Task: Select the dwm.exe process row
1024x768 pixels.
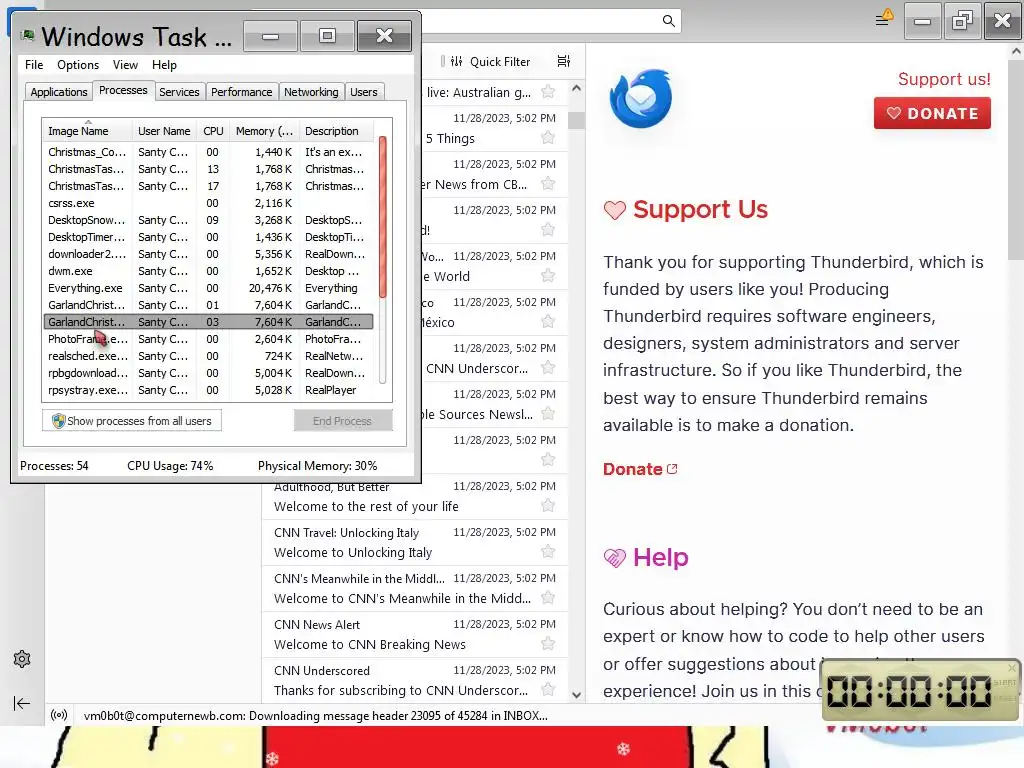Action: click(x=208, y=271)
